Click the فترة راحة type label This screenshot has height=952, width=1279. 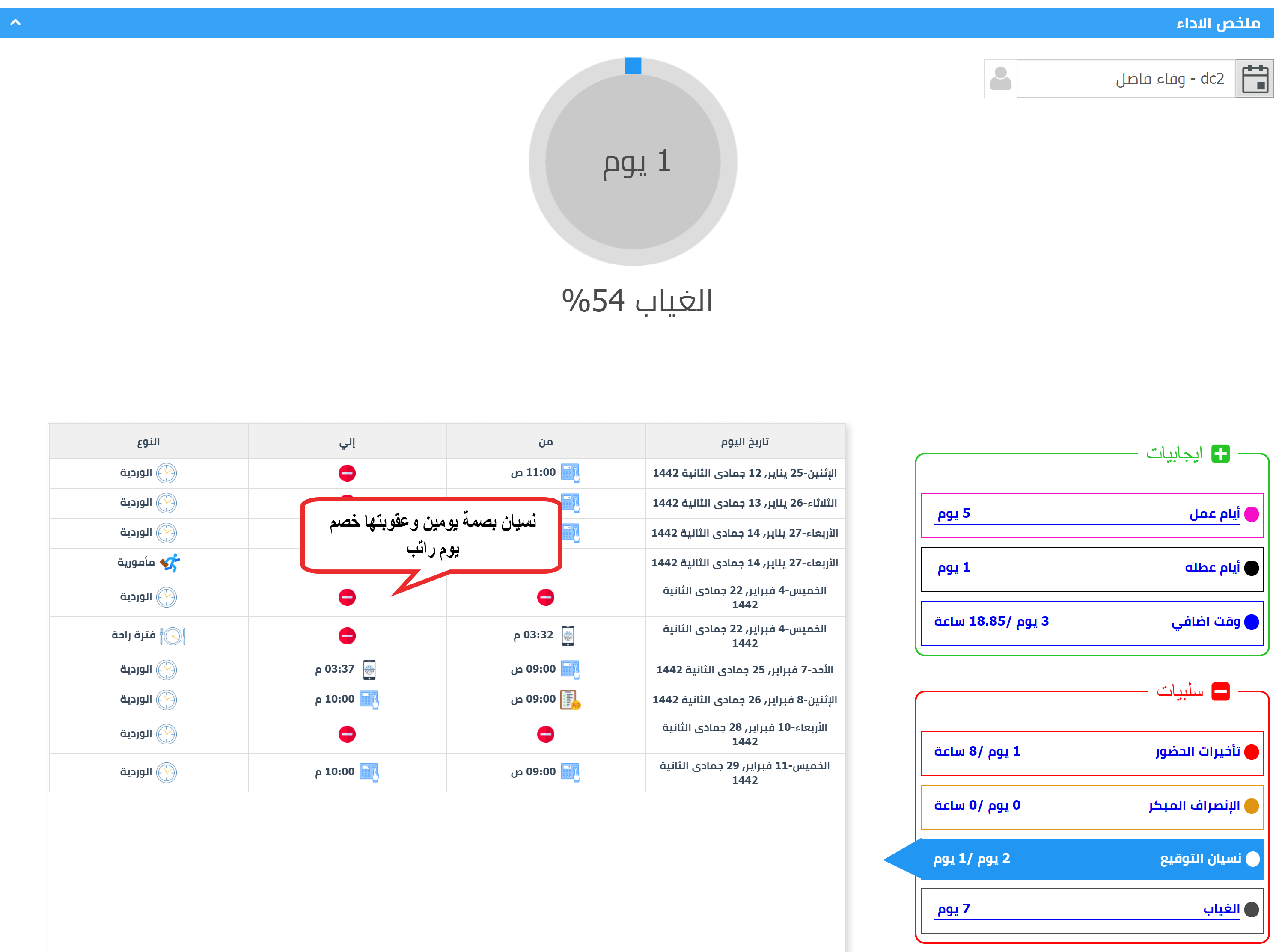click(x=133, y=635)
